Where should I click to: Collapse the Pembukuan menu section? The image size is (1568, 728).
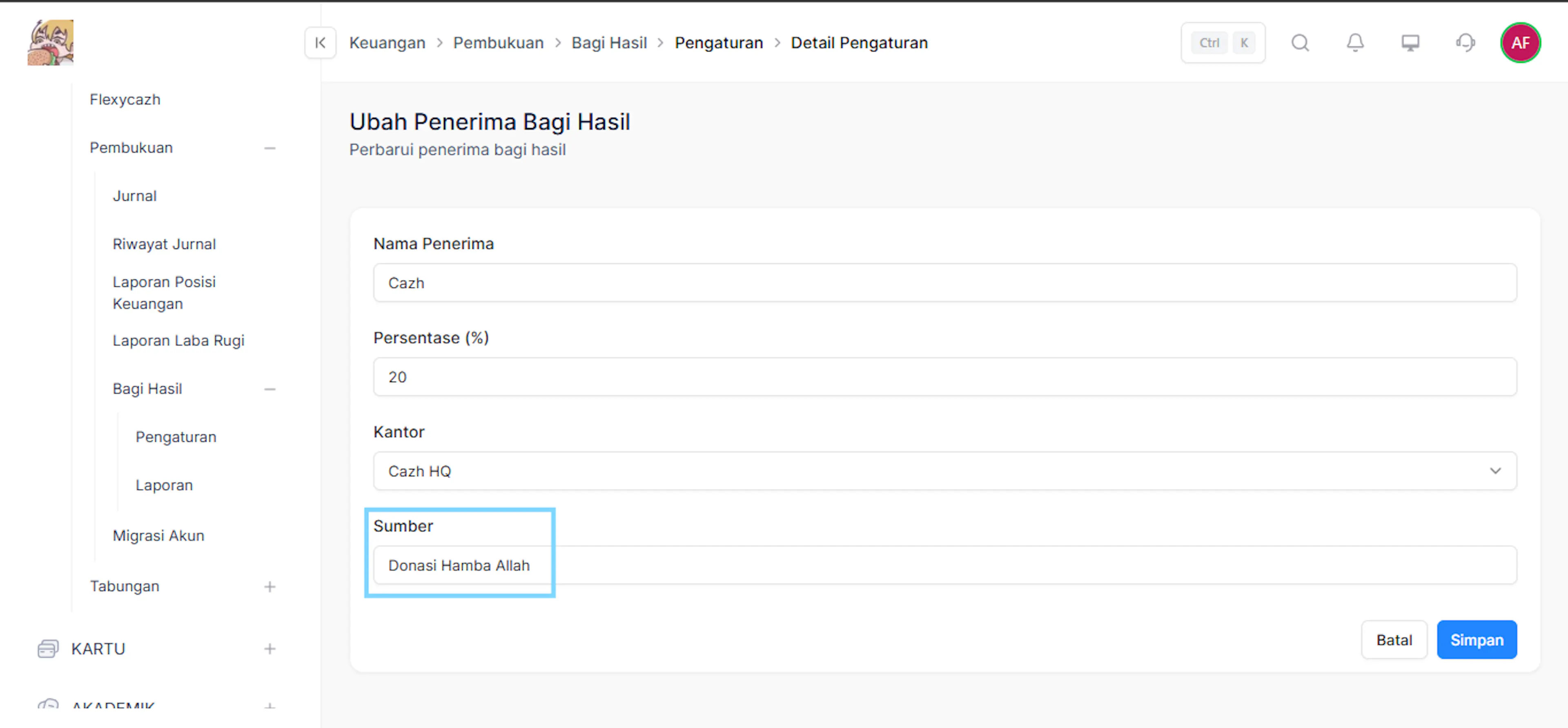pyautogui.click(x=269, y=148)
